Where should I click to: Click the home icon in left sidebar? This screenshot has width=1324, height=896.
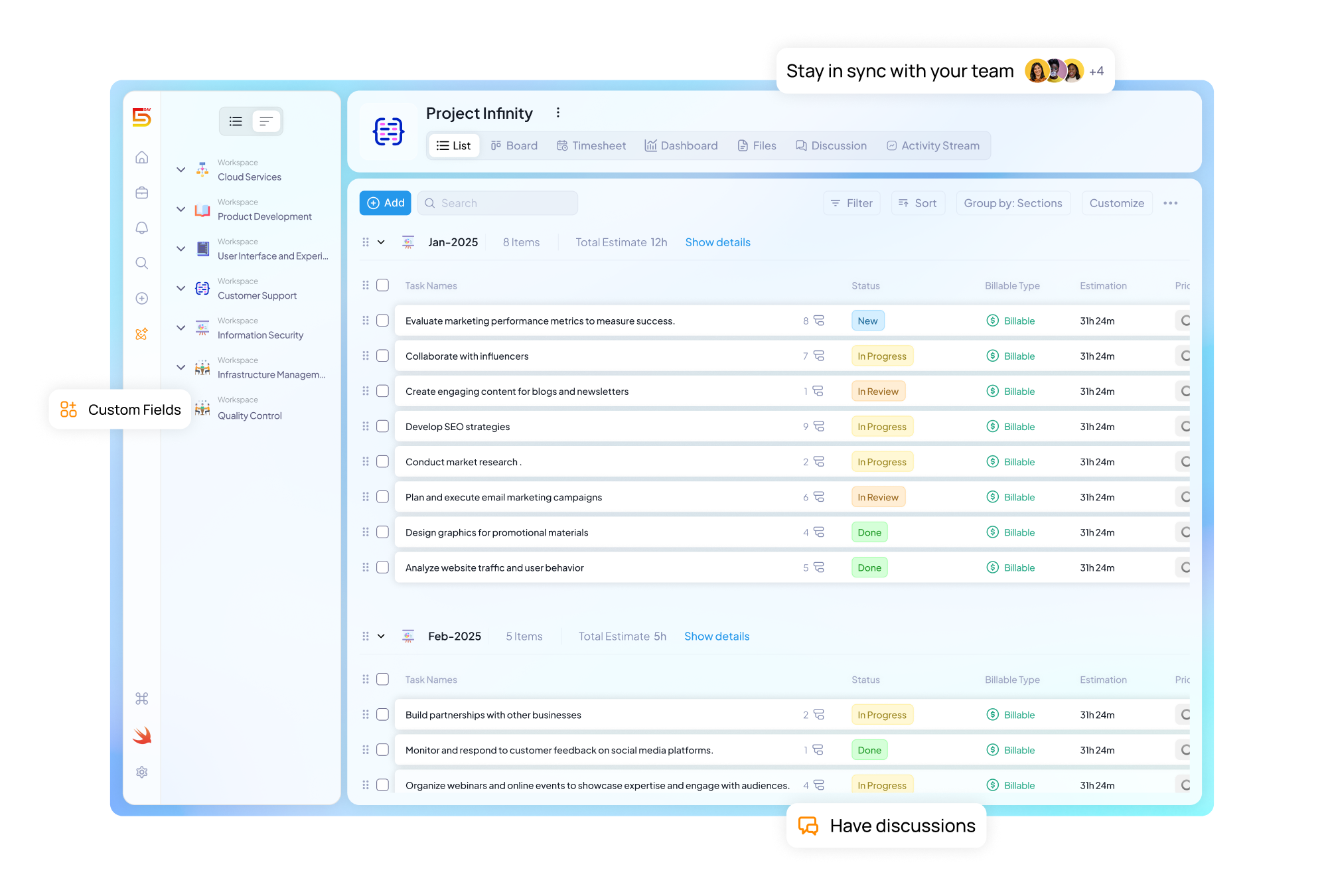tap(141, 157)
